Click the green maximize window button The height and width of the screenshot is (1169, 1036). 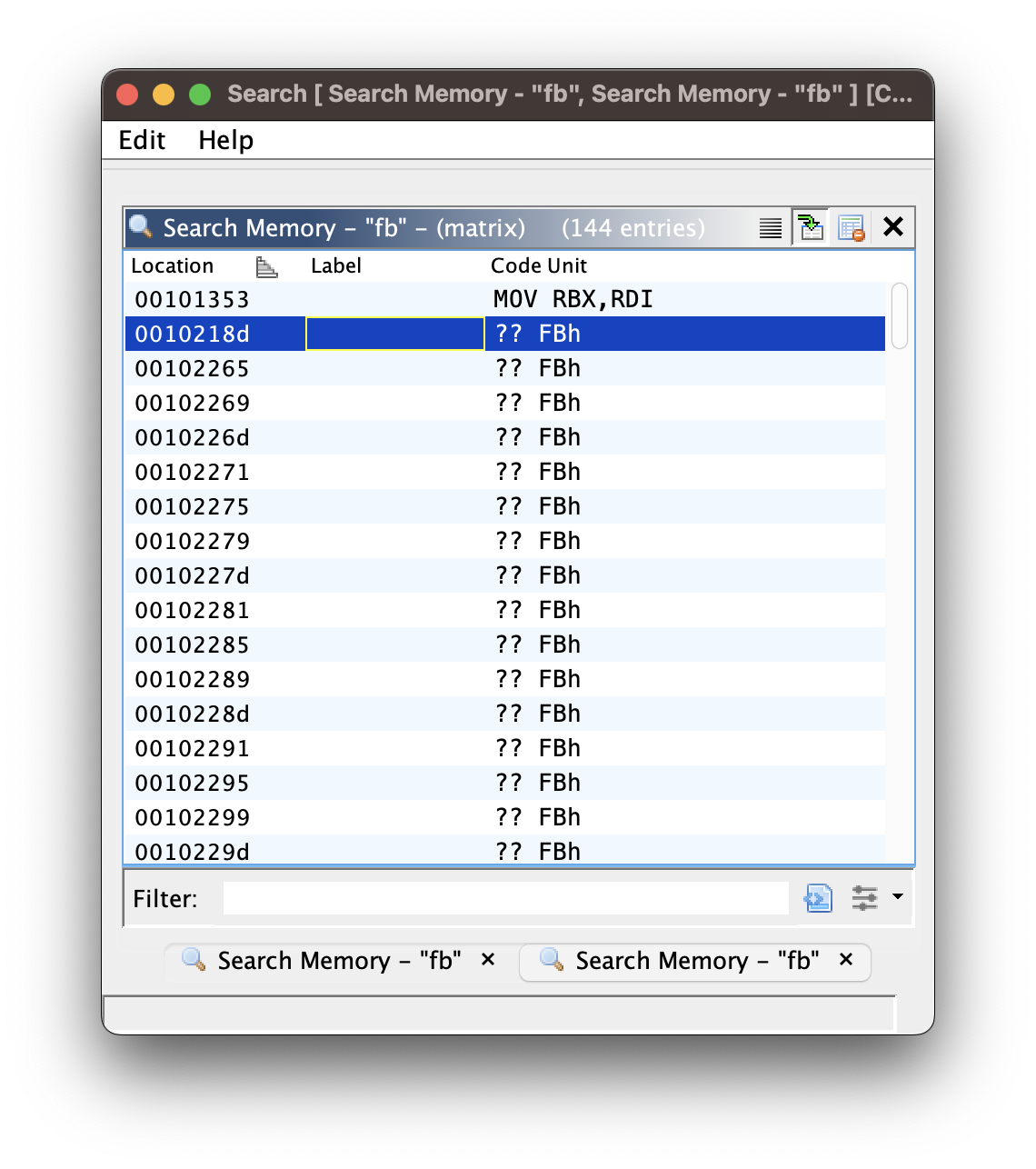point(200,95)
